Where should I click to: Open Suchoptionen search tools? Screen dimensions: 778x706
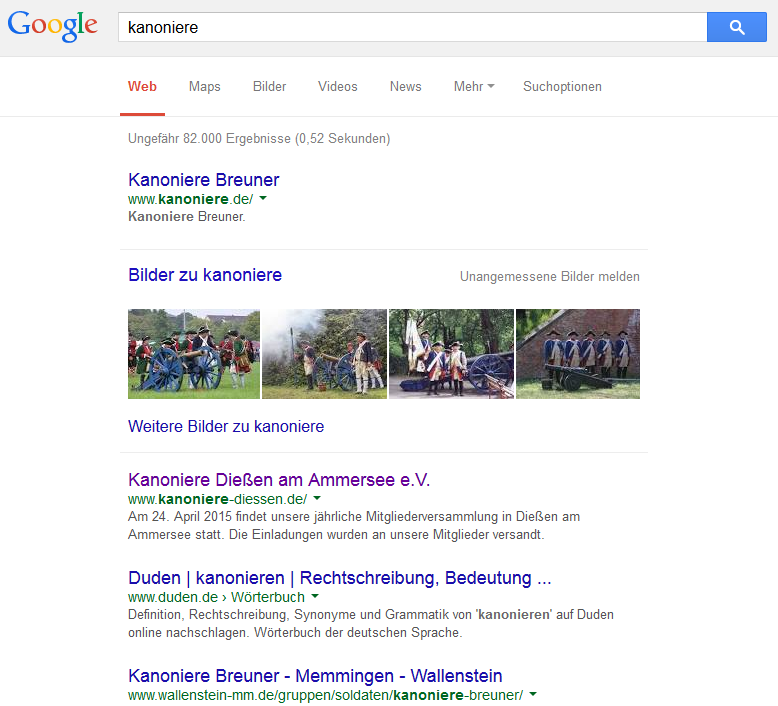point(562,86)
